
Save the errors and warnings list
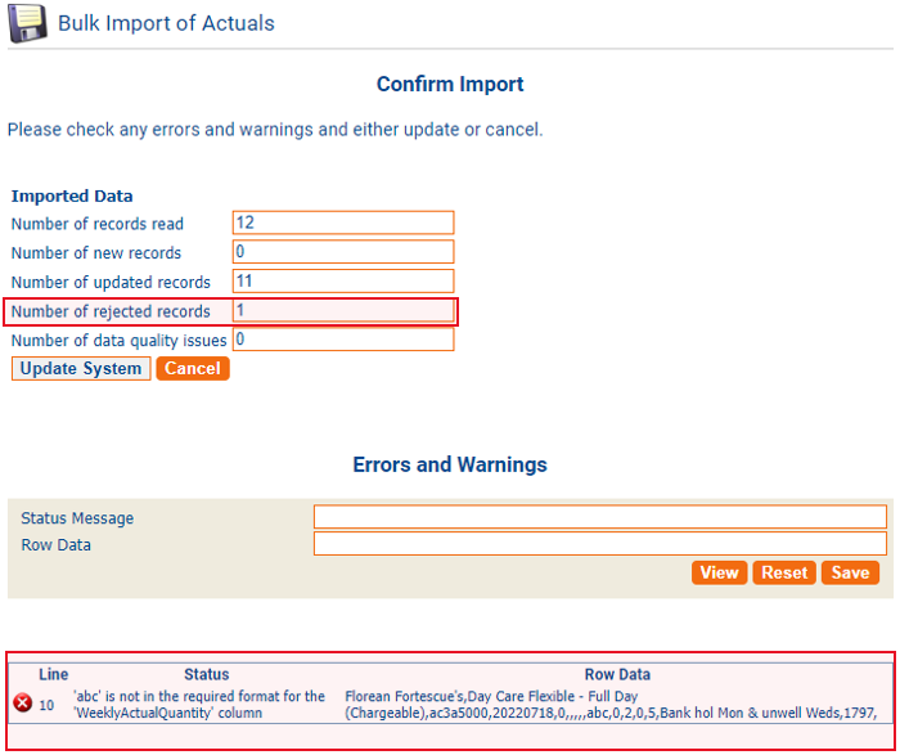849,572
